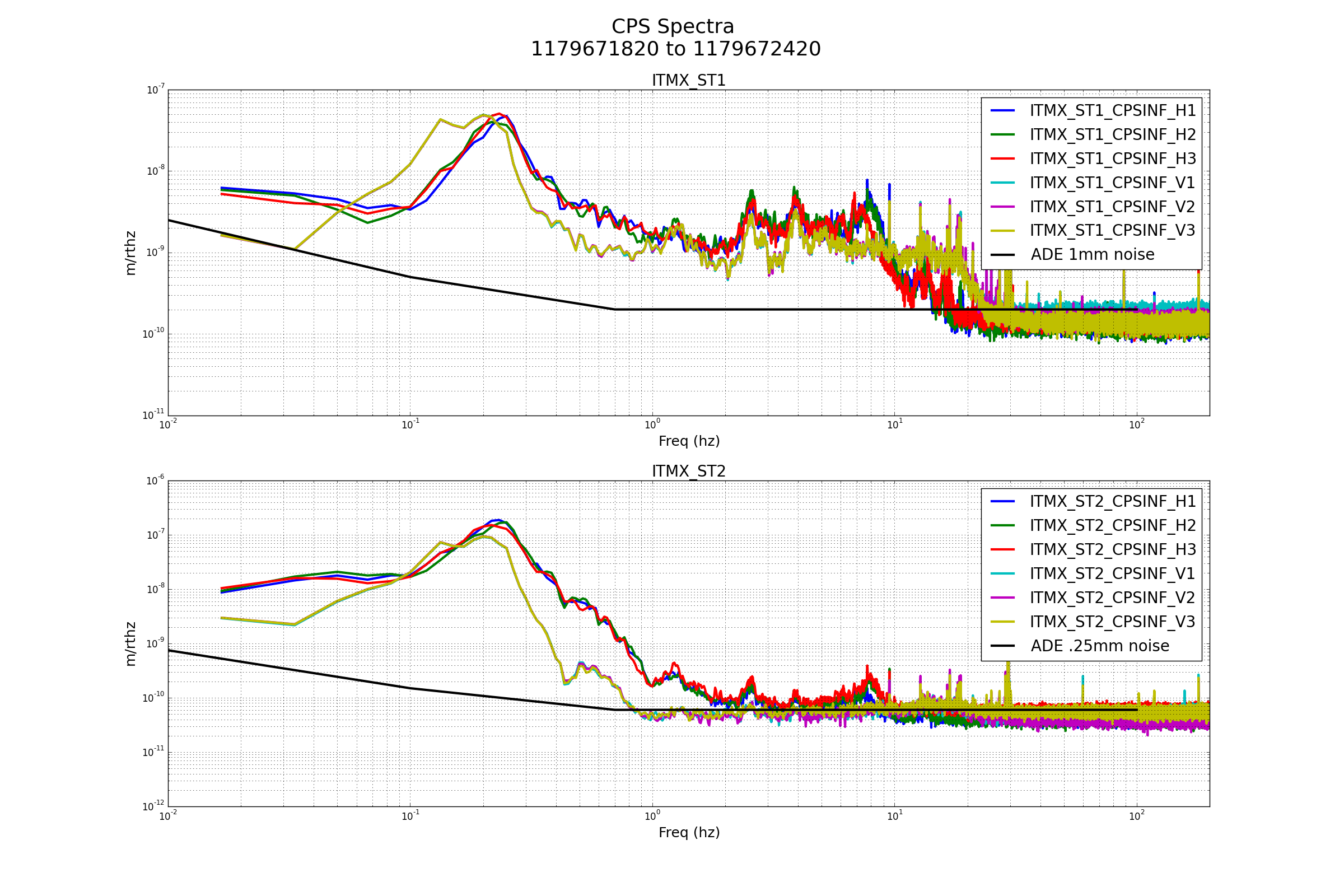
Task: Click the green ITMX_ST1_CPSINF_H2 legend swatch
Action: click(1002, 134)
